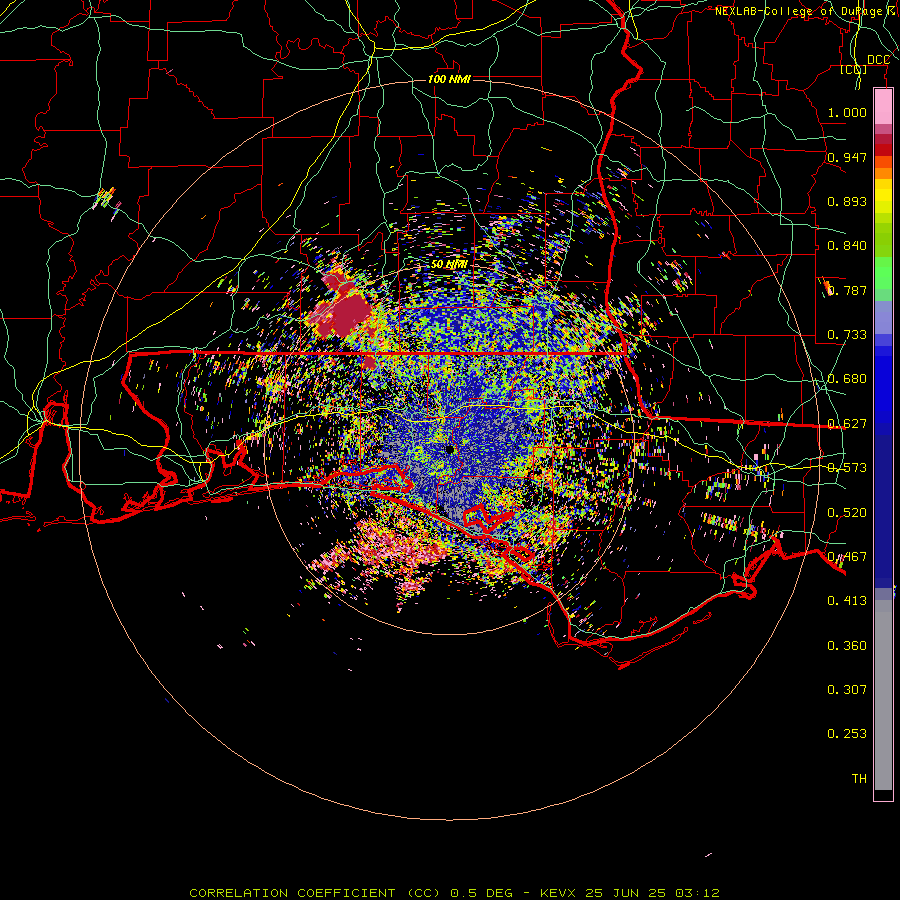The image size is (900, 900).
Task: Click the 0.787 value on the color scale
Action: pyautogui.click(x=847, y=290)
